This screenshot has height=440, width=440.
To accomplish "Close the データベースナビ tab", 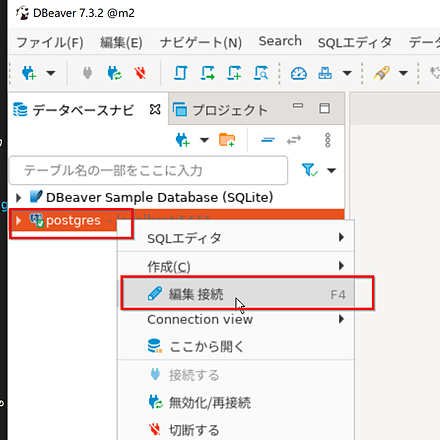I will click(155, 109).
